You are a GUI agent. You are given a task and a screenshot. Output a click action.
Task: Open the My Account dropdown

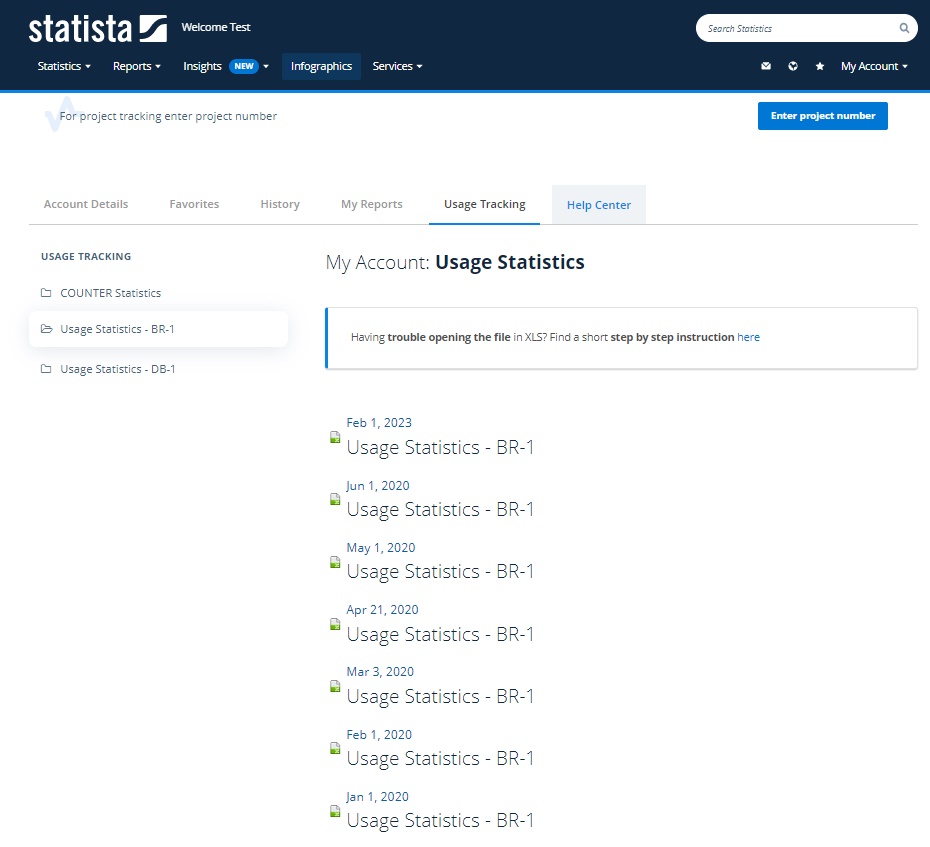coord(874,66)
